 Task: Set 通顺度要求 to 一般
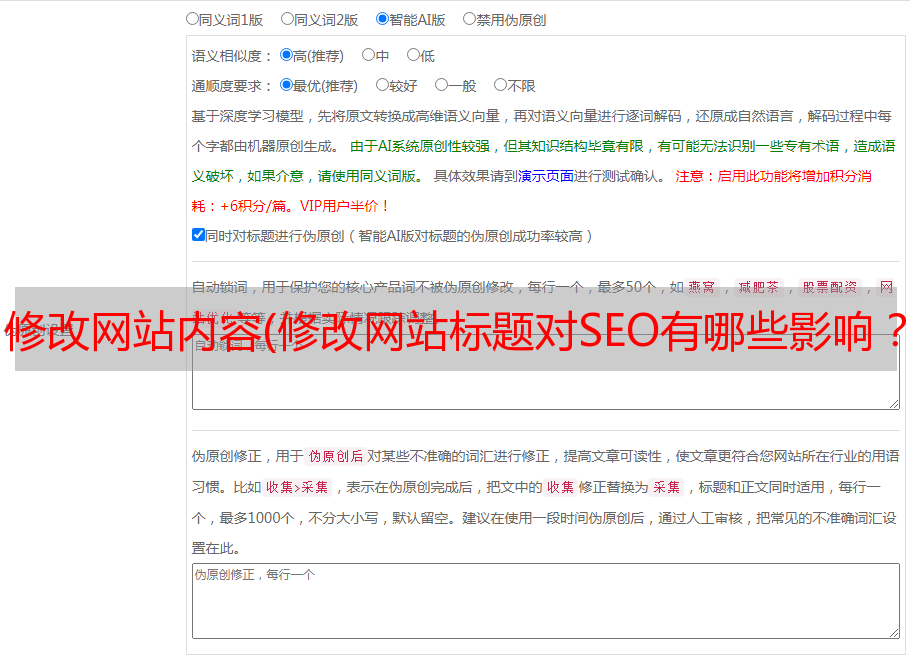point(442,85)
